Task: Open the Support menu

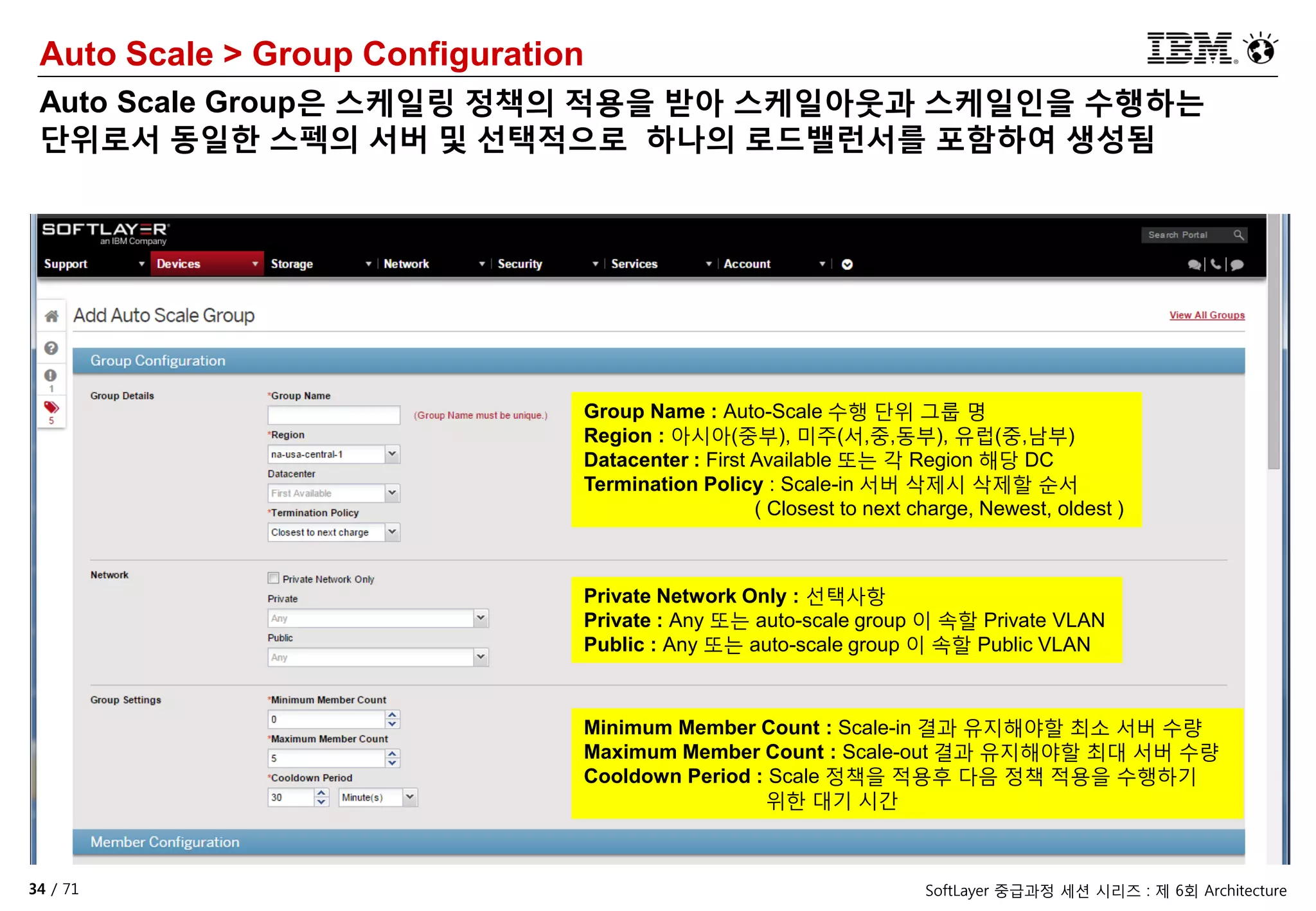Action: click(x=94, y=264)
